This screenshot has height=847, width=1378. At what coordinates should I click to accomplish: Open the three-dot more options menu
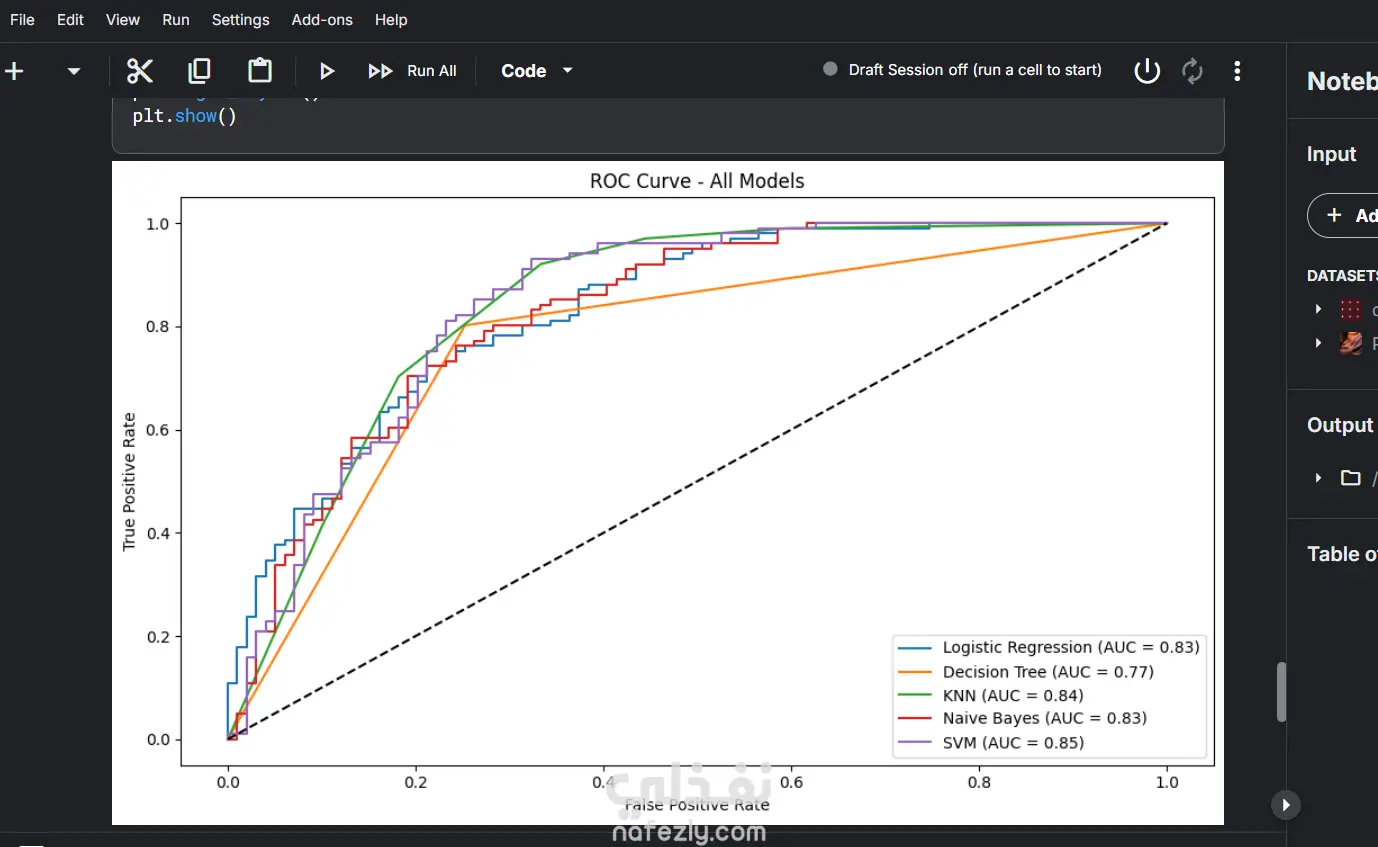pos(1237,71)
